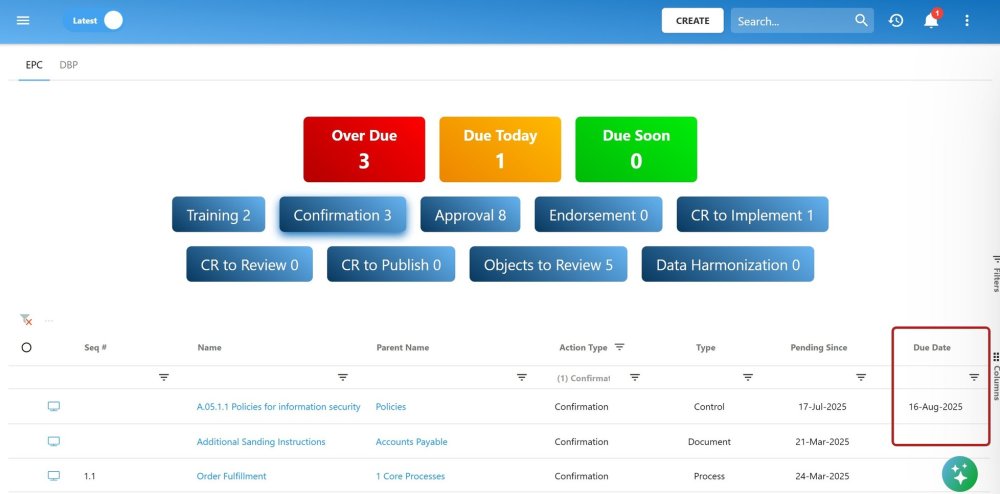This screenshot has height=494, width=1000.
Task: Click the 1.1 sequence number cell
Action: coord(90,476)
